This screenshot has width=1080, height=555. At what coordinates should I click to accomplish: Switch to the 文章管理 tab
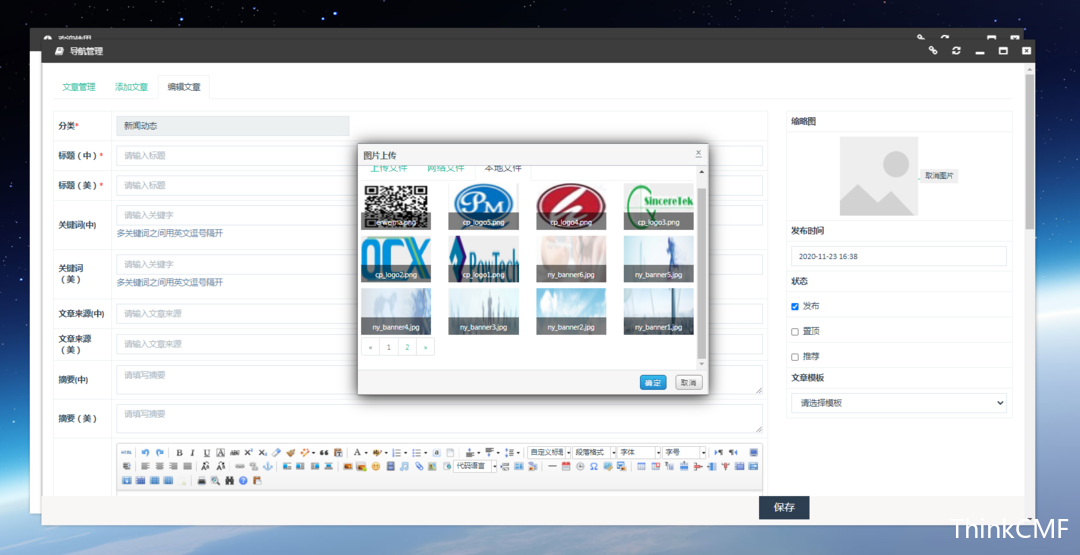79,87
